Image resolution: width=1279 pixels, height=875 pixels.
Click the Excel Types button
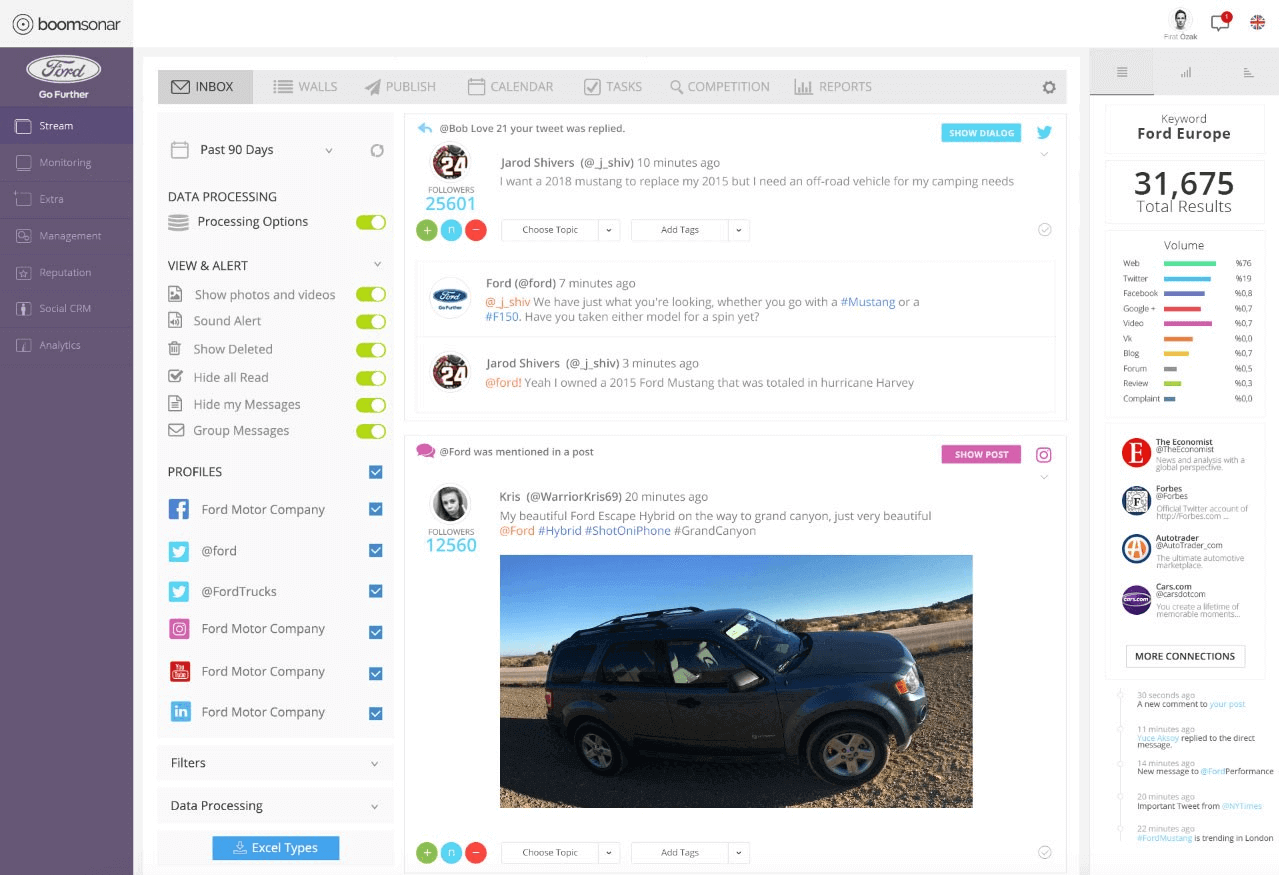[x=275, y=848]
